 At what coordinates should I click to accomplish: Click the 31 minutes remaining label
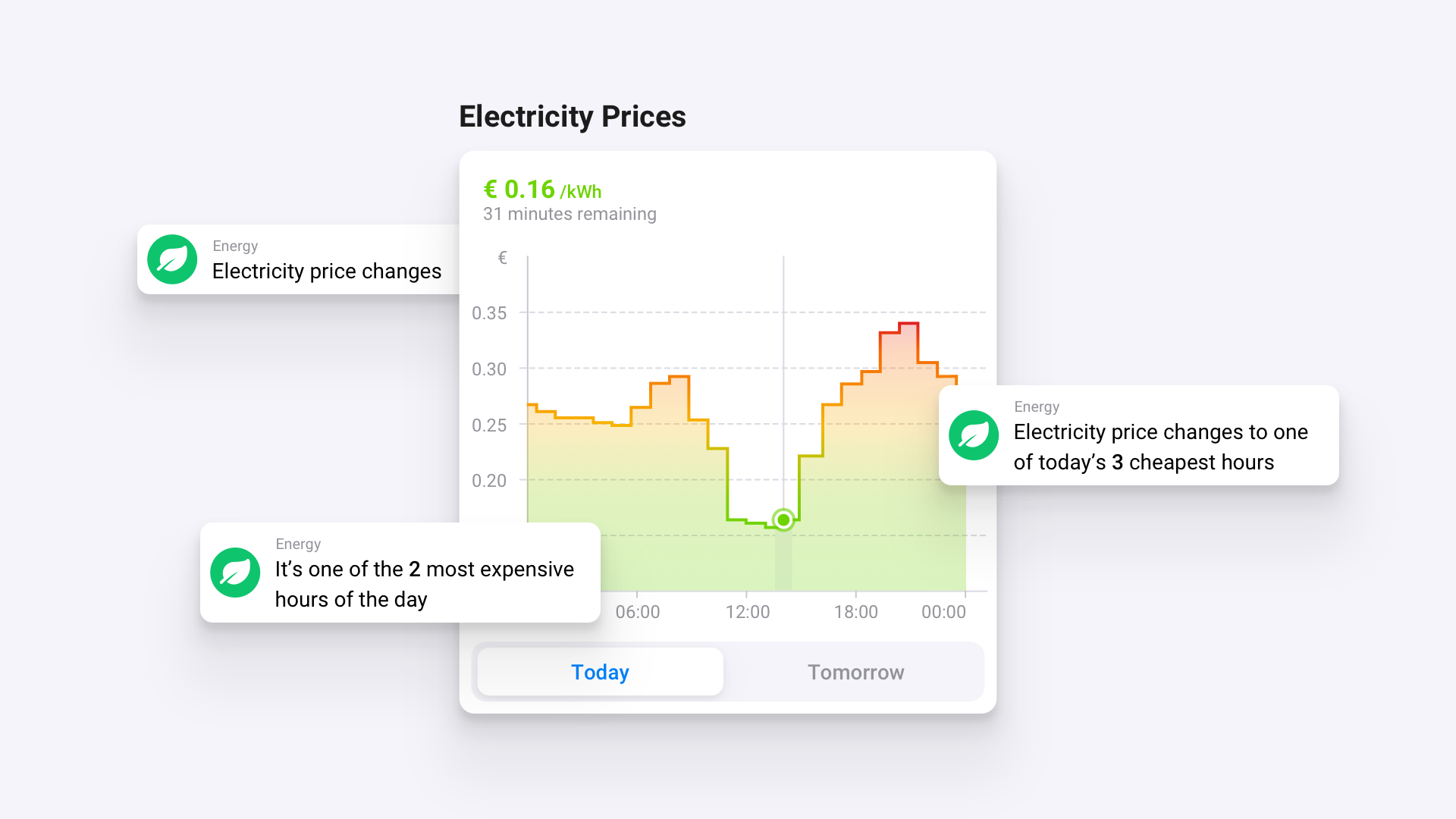click(x=570, y=214)
